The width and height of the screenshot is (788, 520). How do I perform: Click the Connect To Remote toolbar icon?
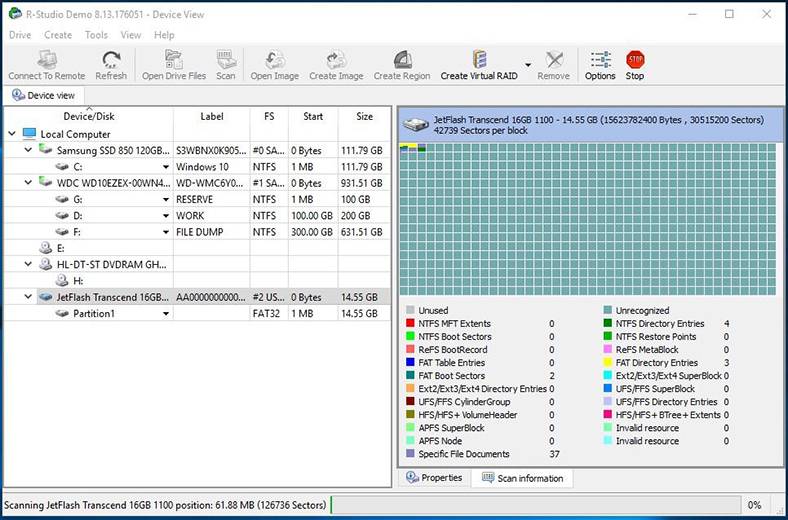tap(47, 65)
